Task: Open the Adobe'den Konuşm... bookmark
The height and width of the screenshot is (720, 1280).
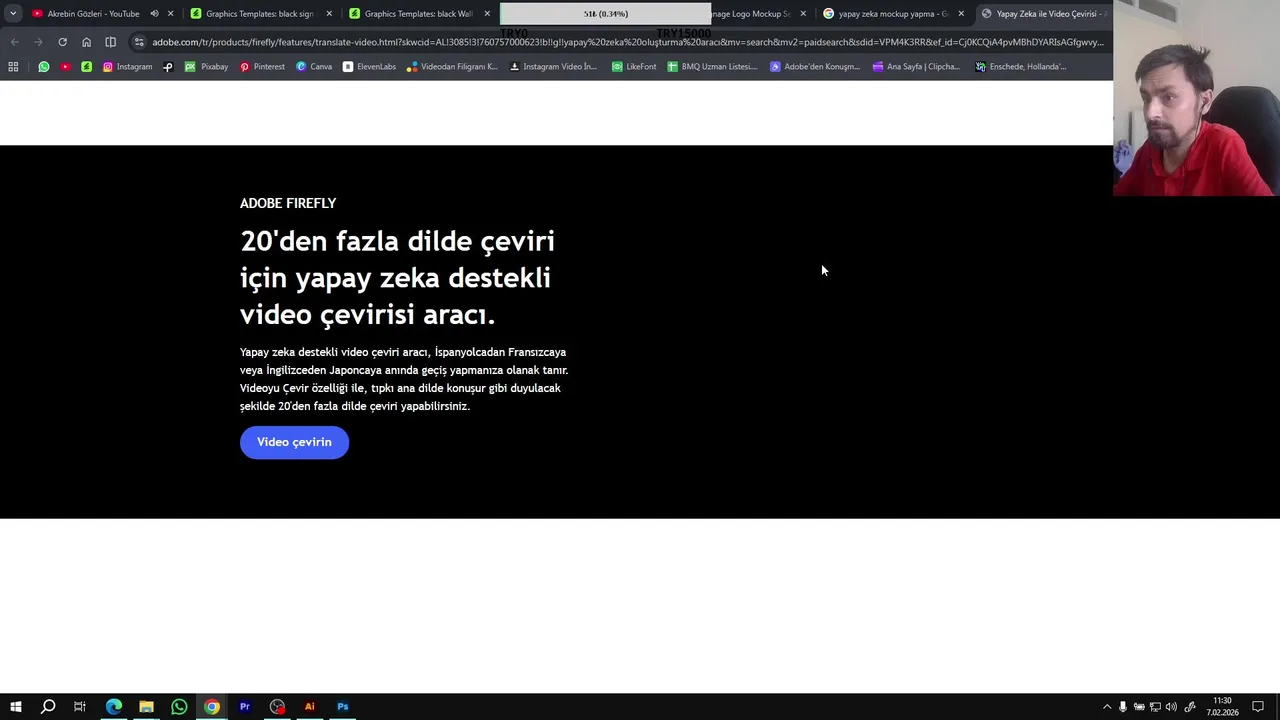Action: (815, 67)
